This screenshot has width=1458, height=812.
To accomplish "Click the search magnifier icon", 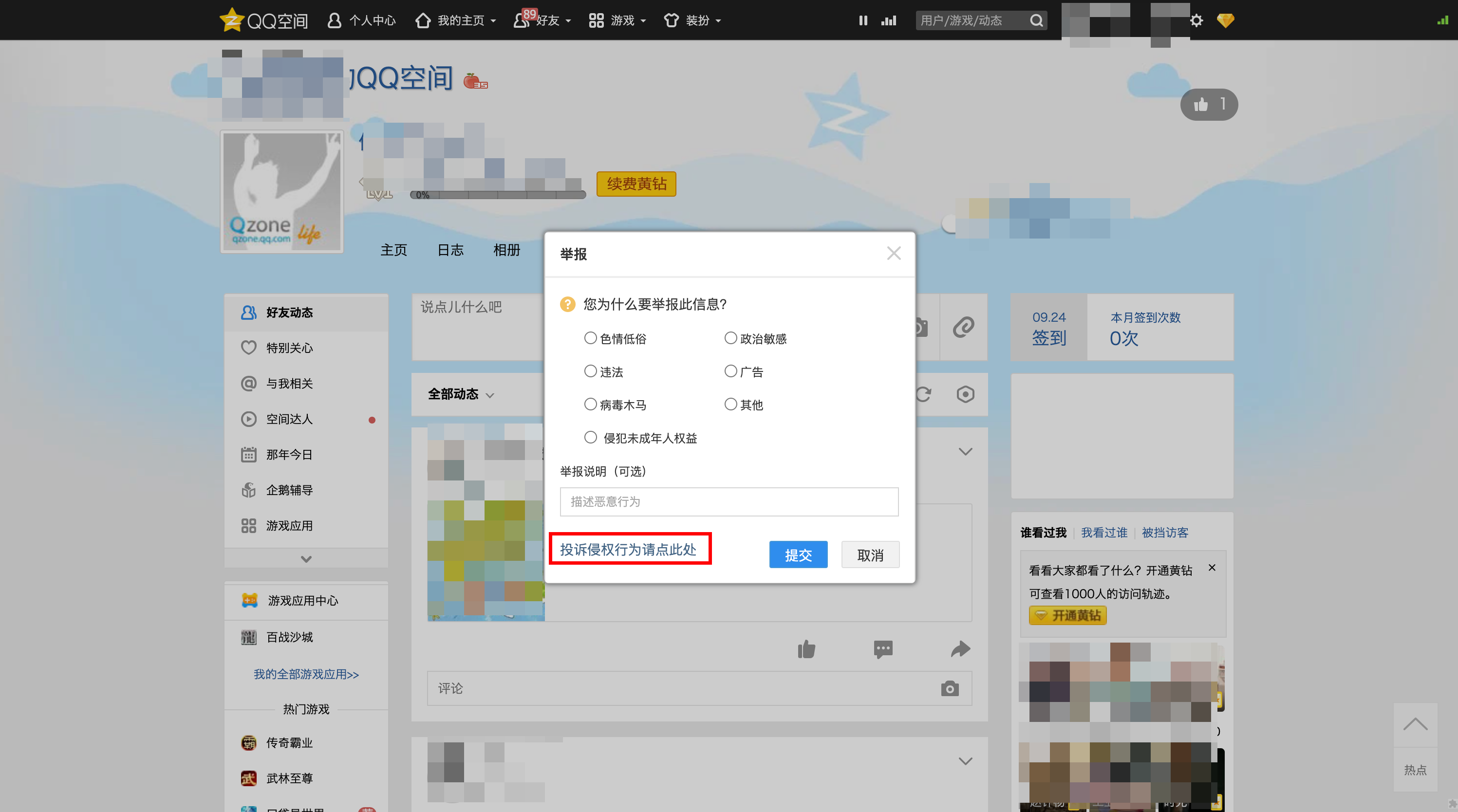I will point(1036,20).
